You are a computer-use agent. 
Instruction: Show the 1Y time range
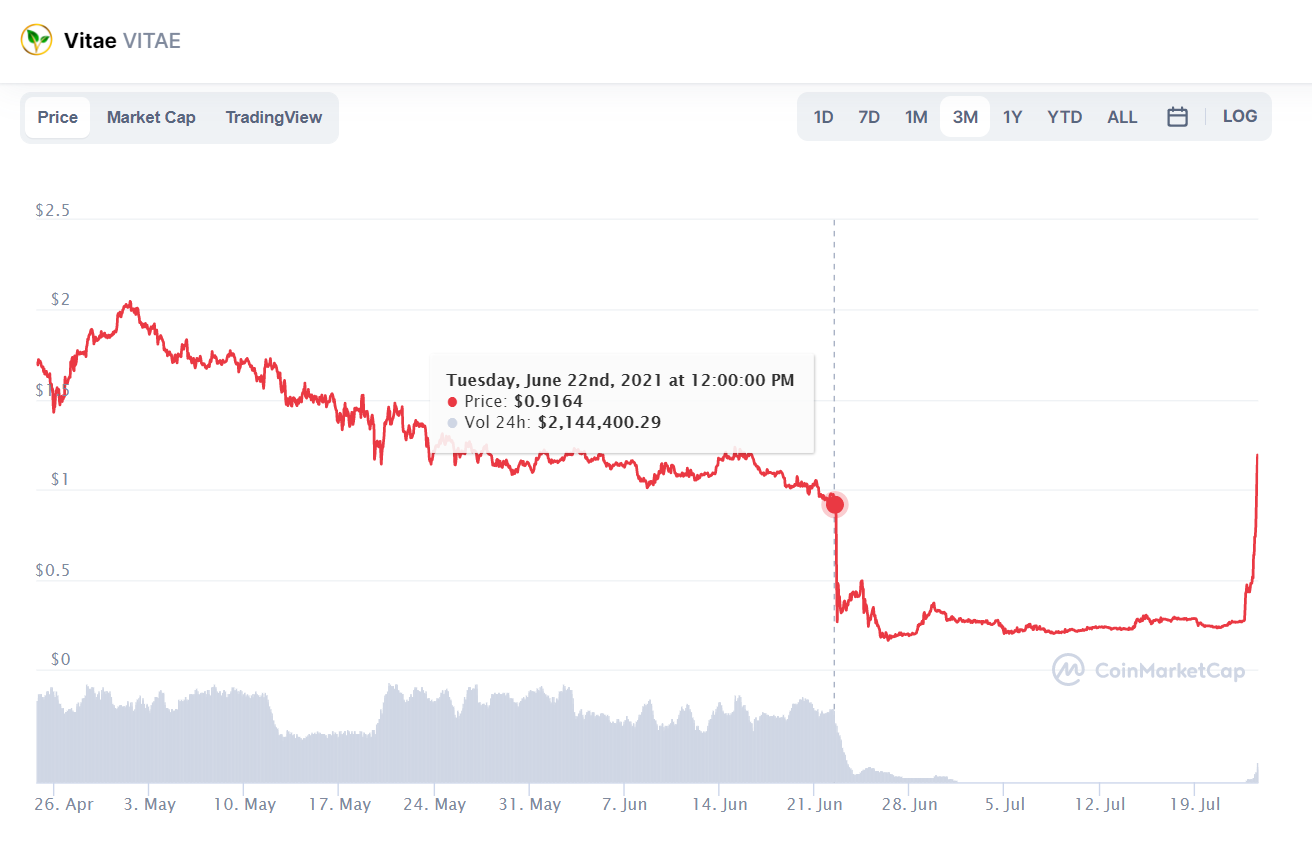(1012, 117)
